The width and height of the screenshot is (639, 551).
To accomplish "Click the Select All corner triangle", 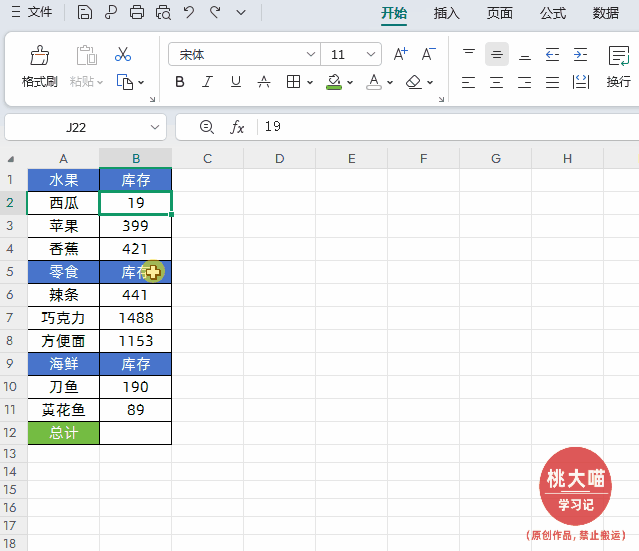I will pos(11,159).
